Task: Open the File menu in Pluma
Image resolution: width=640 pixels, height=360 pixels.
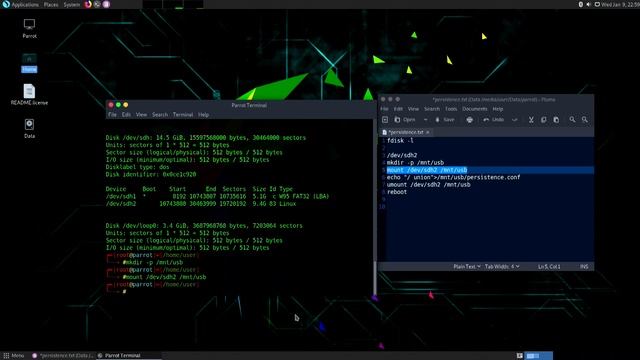Action: click(x=384, y=109)
